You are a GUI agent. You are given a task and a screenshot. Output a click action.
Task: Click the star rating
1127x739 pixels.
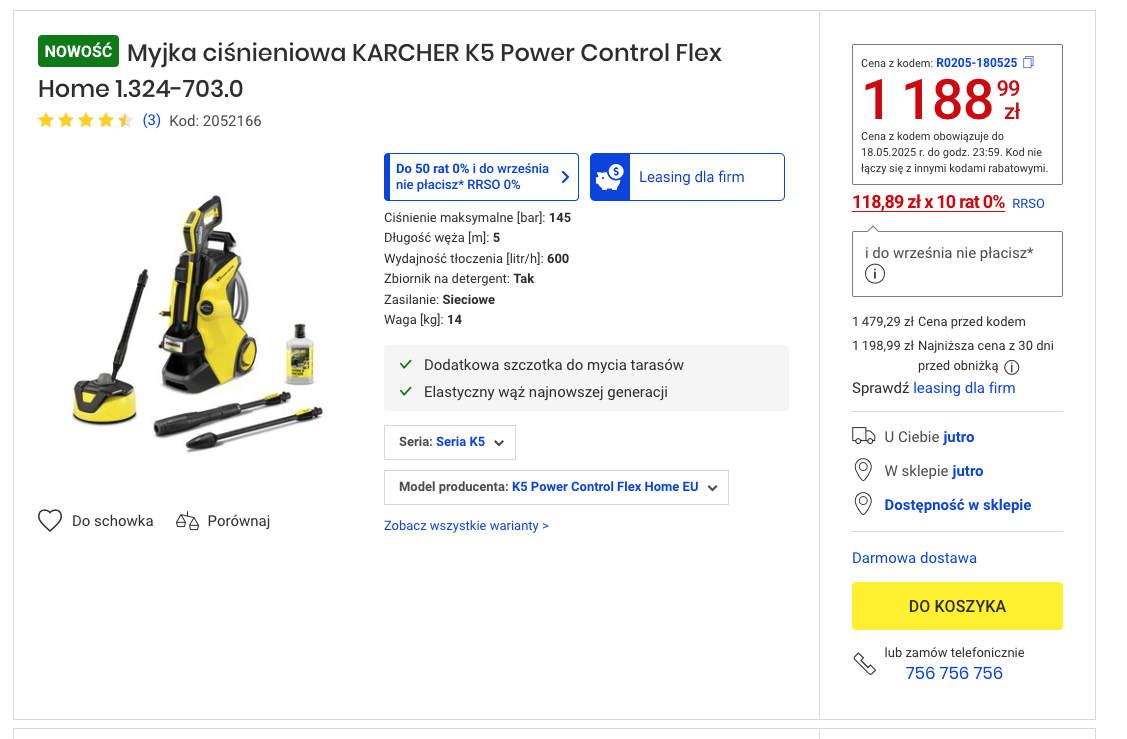(85, 121)
